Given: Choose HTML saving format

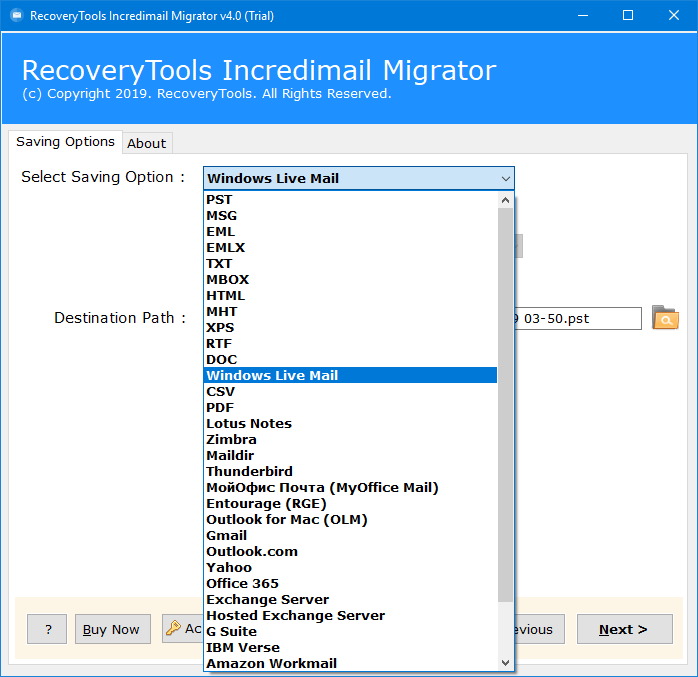Looking at the screenshot, I should 350,296.
